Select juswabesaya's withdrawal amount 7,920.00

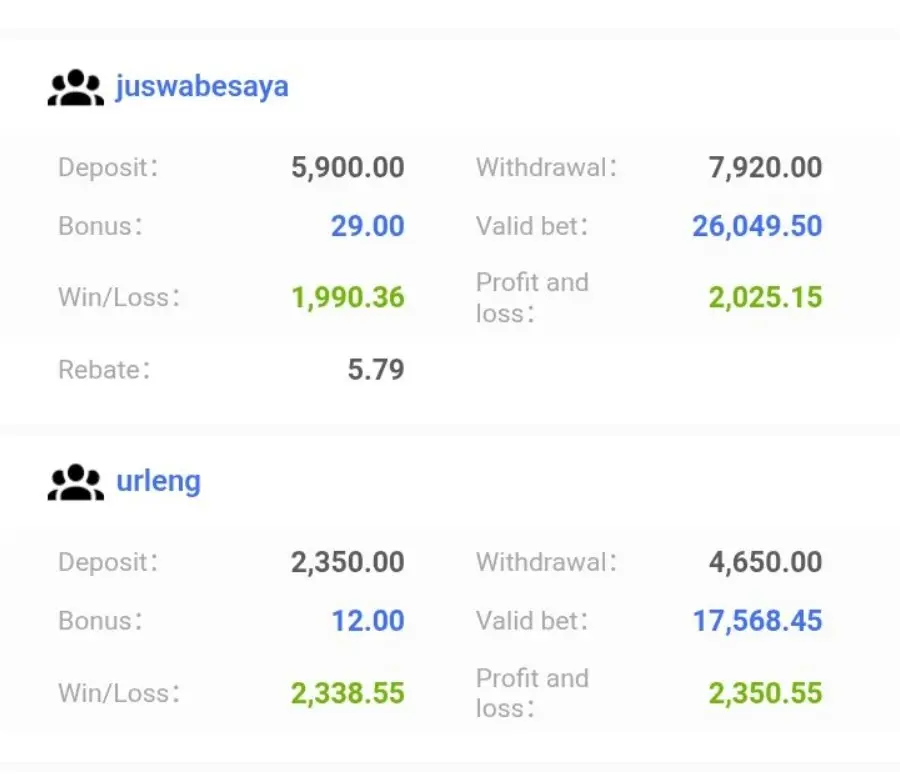(766, 168)
